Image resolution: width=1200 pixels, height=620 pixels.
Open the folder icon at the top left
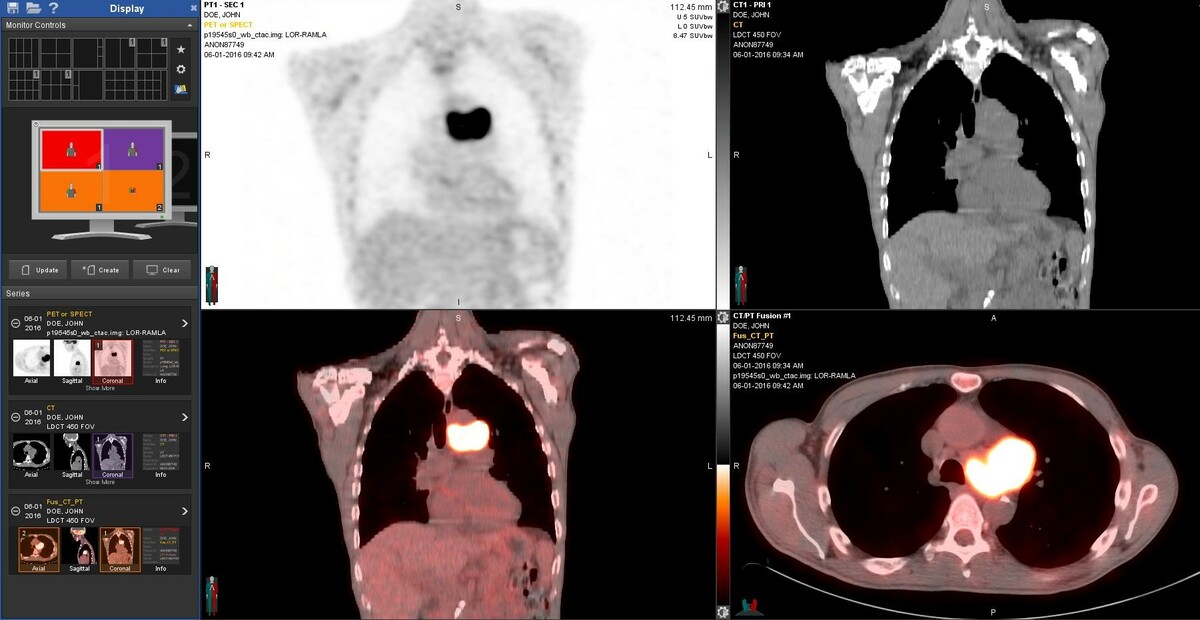[x=35, y=9]
